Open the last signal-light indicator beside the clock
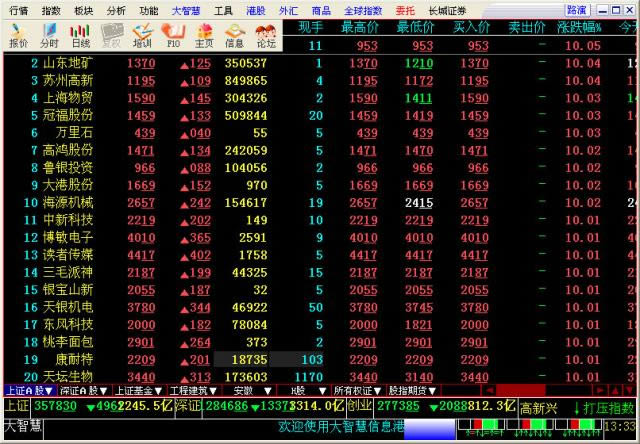The image size is (640, 444). point(578,426)
